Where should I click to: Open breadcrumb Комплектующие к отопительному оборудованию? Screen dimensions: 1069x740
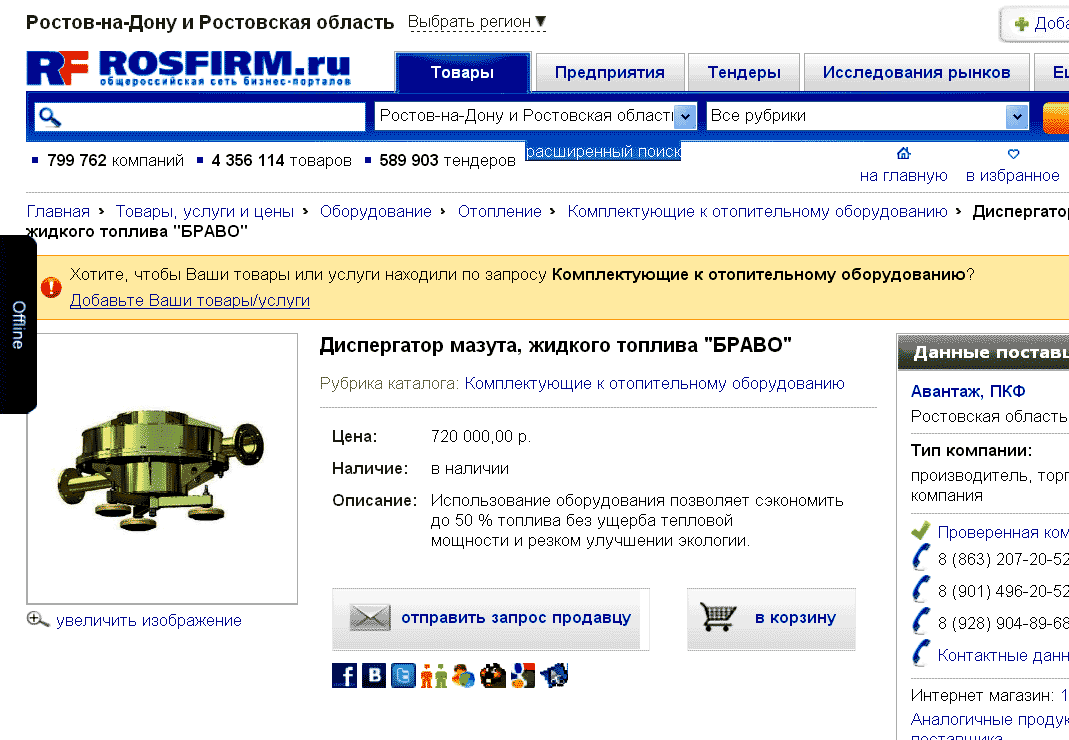click(x=757, y=211)
